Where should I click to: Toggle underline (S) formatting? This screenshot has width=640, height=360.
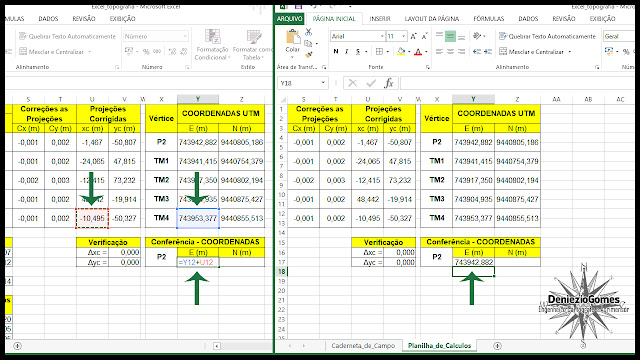tap(358, 51)
